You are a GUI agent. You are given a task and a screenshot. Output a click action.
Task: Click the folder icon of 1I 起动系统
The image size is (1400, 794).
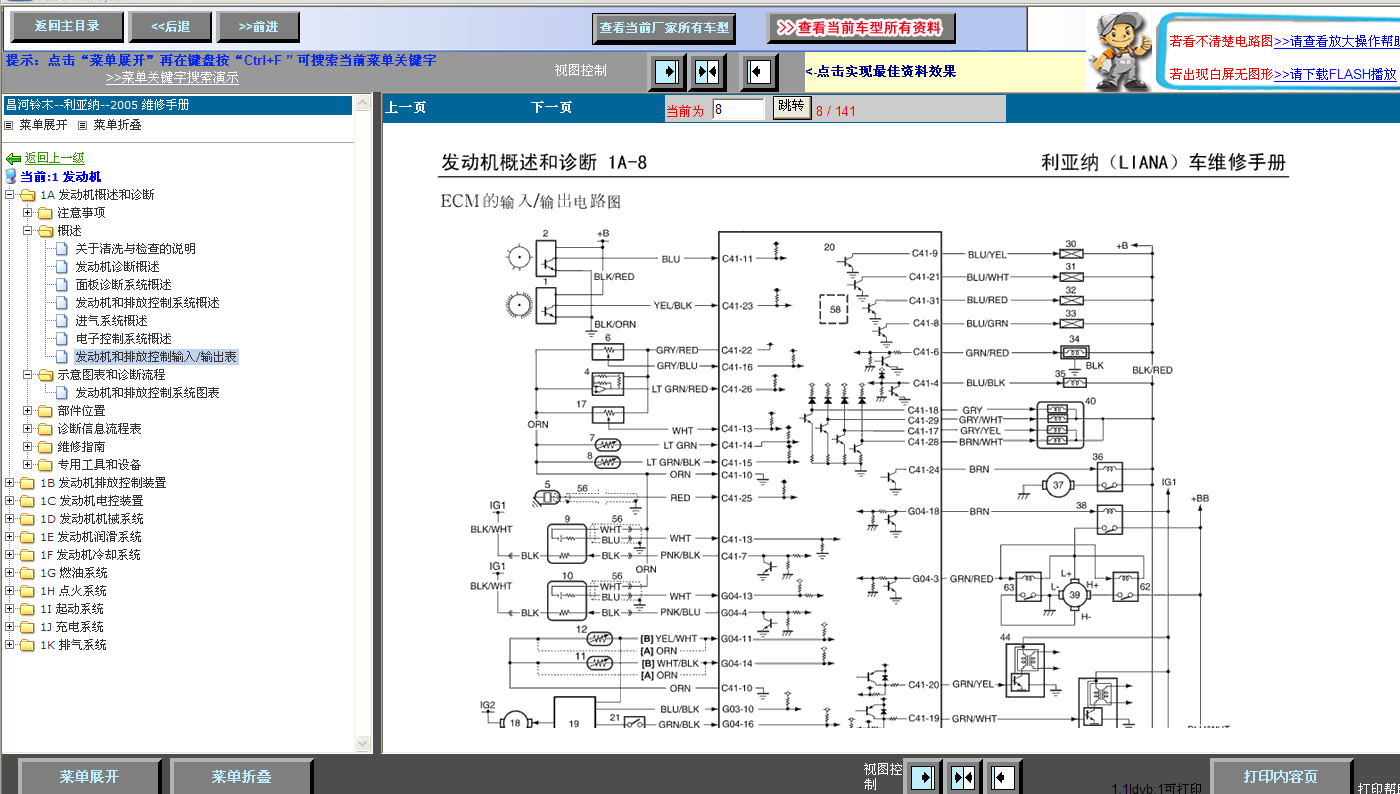pos(27,609)
